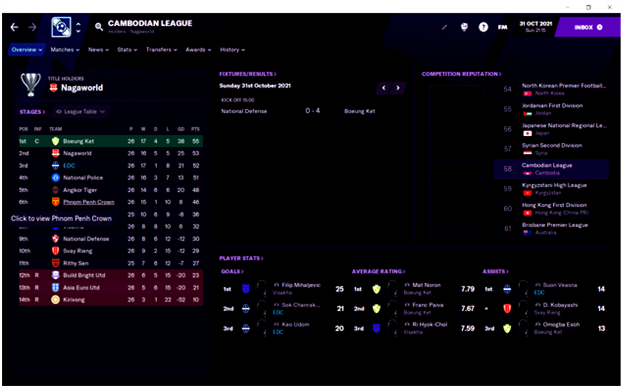Image resolution: width=635 pixels, height=388 pixels.
Task: Click the Nagaworld badge in table row
Action: pyautogui.click(x=55, y=153)
